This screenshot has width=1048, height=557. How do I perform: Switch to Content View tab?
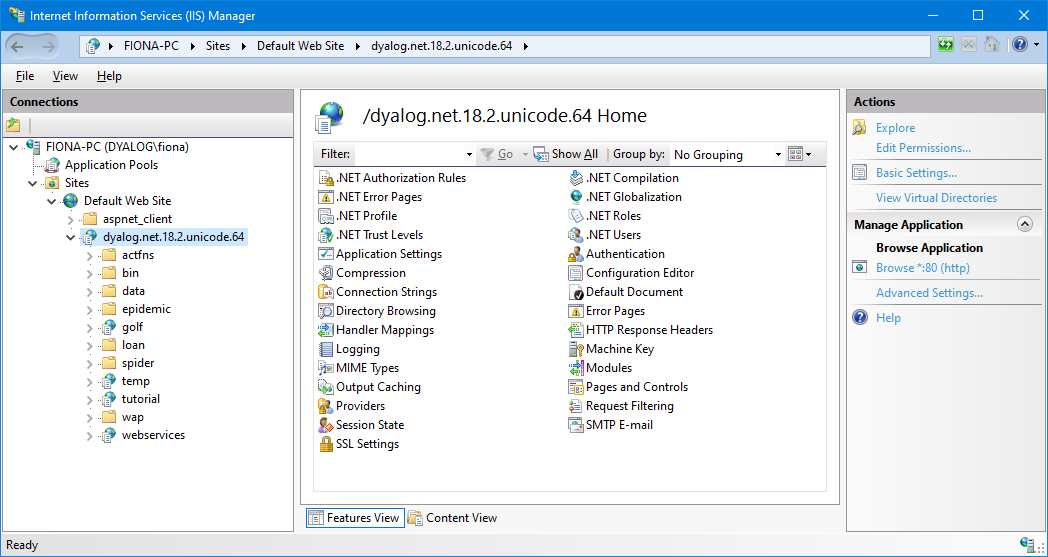[453, 518]
